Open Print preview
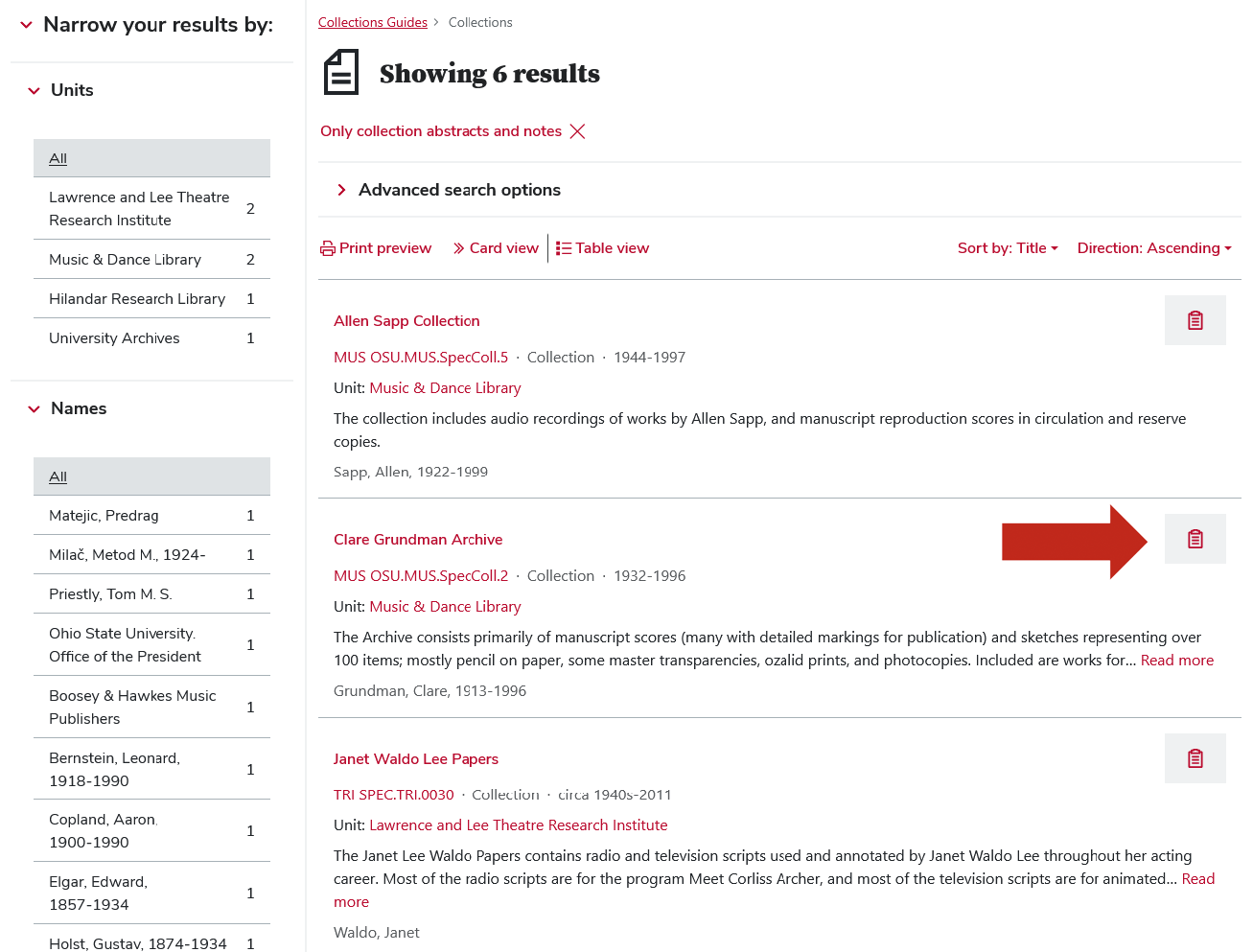Viewport: 1253px width, 952px height. [376, 248]
